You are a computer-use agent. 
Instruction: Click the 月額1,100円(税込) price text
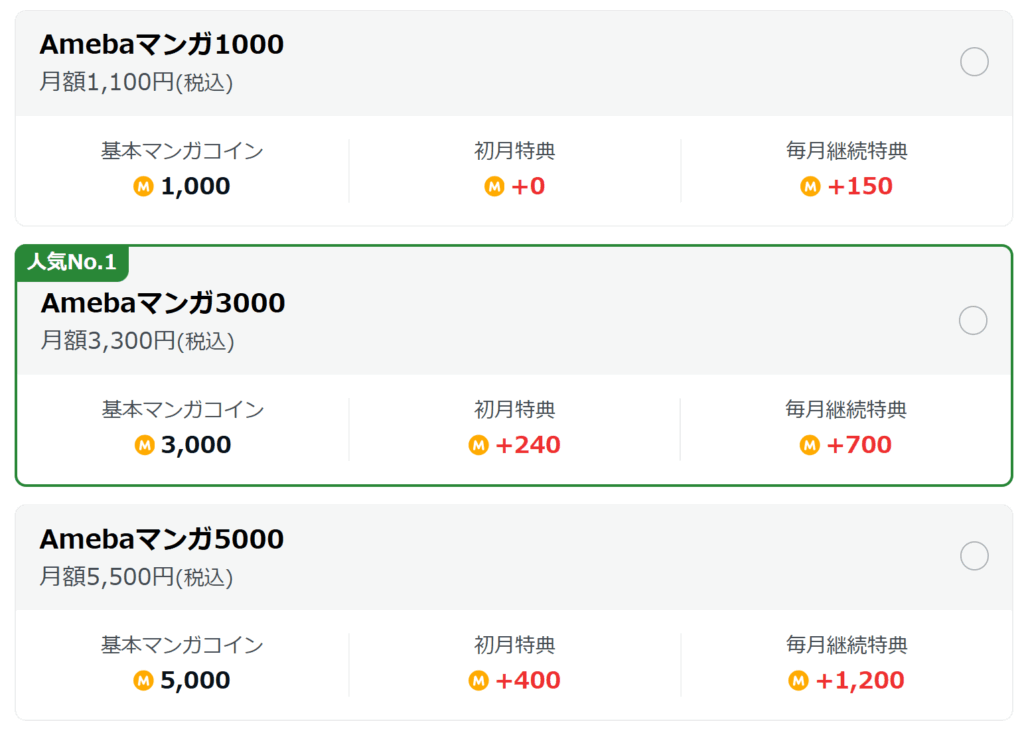coord(136,83)
